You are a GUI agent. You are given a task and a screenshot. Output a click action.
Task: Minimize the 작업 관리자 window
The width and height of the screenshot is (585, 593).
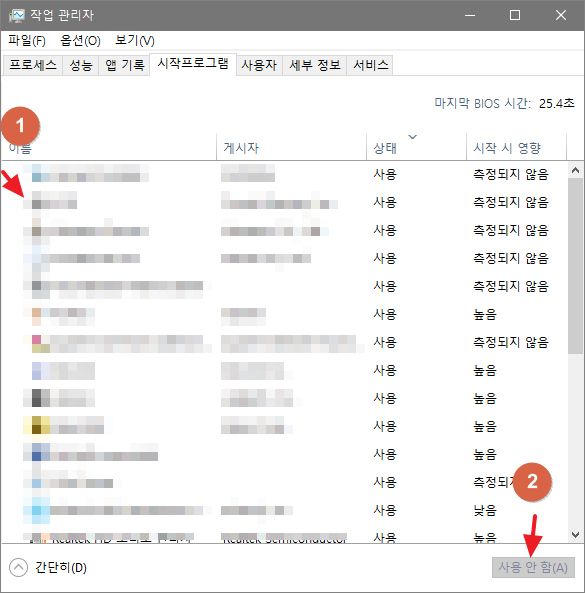coord(470,15)
